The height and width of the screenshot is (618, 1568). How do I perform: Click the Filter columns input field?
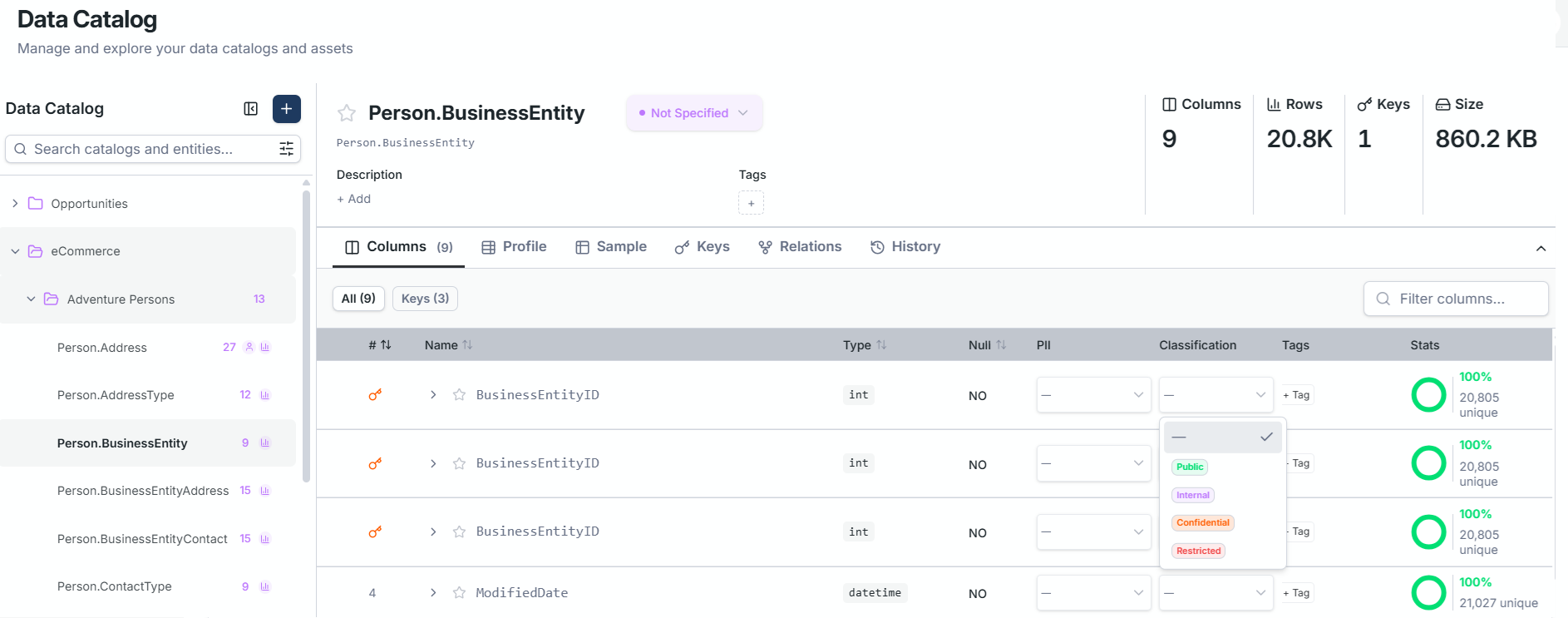point(1456,299)
